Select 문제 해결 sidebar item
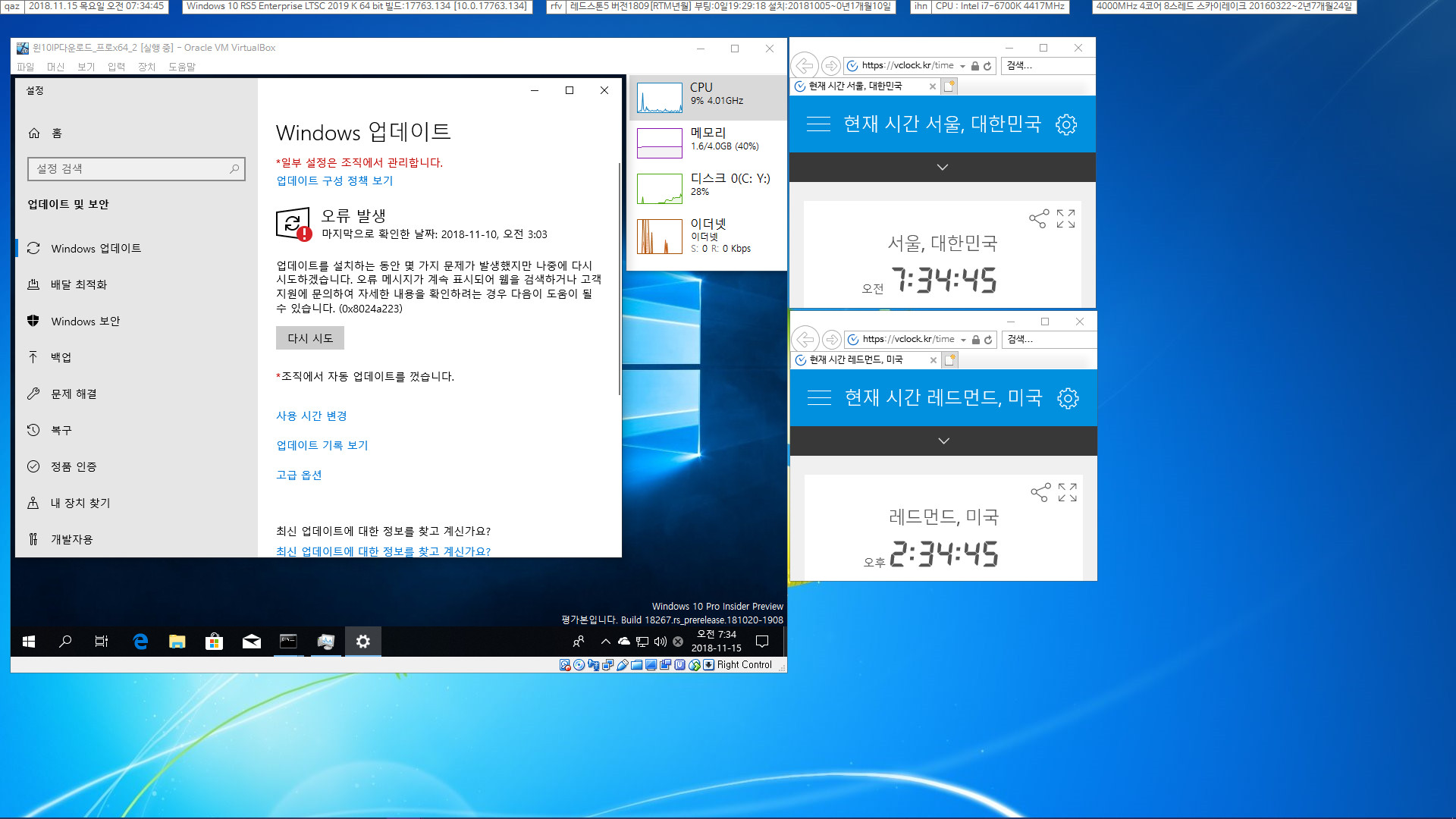Viewport: 1456px width, 819px height. click(x=136, y=394)
